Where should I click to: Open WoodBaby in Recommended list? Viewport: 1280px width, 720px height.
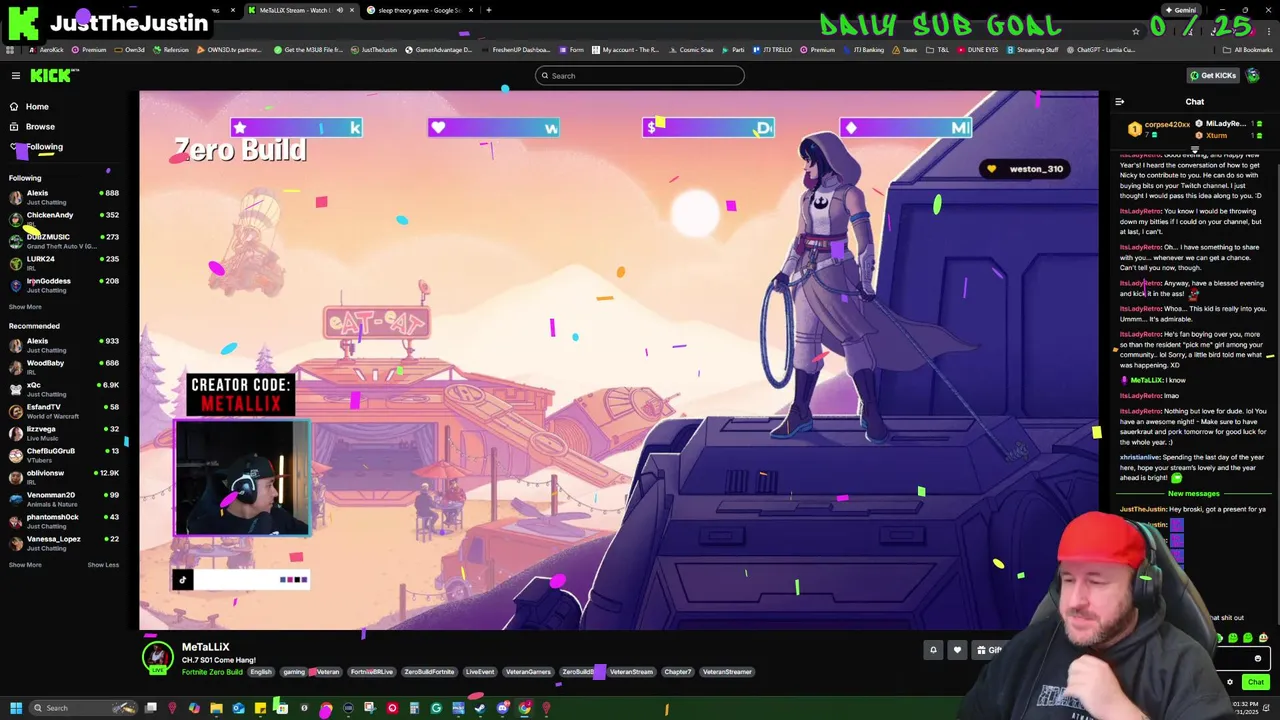pyautogui.click(x=64, y=367)
